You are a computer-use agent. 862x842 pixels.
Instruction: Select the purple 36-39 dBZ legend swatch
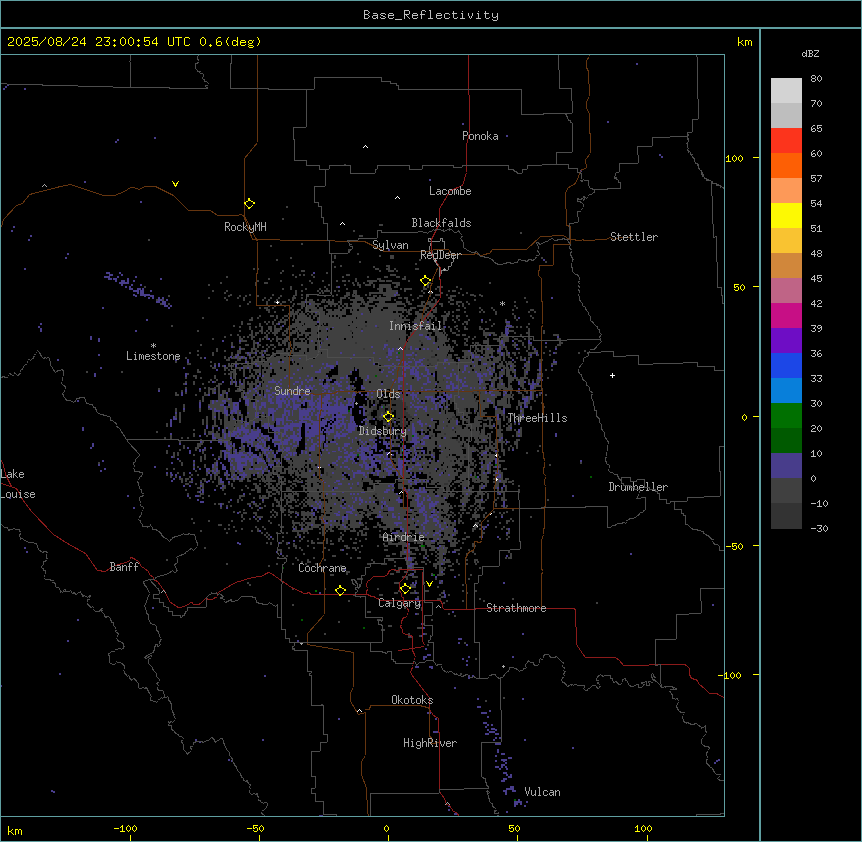[786, 341]
